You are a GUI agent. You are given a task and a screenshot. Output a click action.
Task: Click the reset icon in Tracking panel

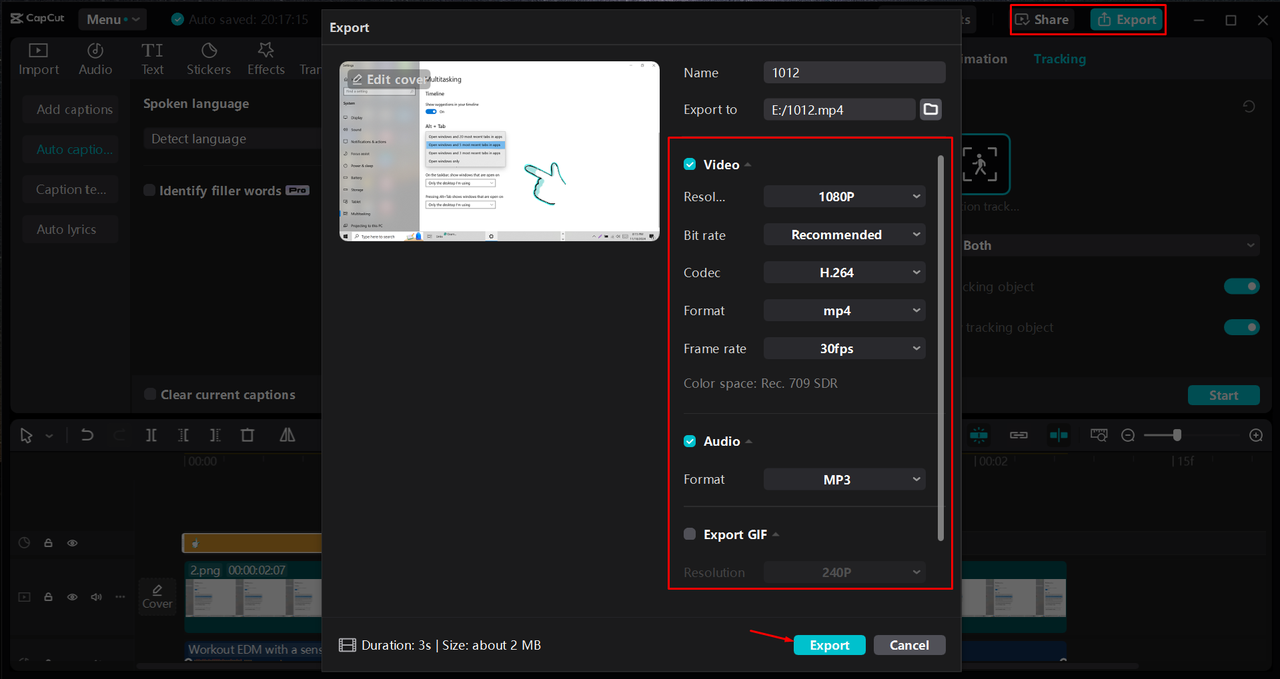click(1249, 107)
